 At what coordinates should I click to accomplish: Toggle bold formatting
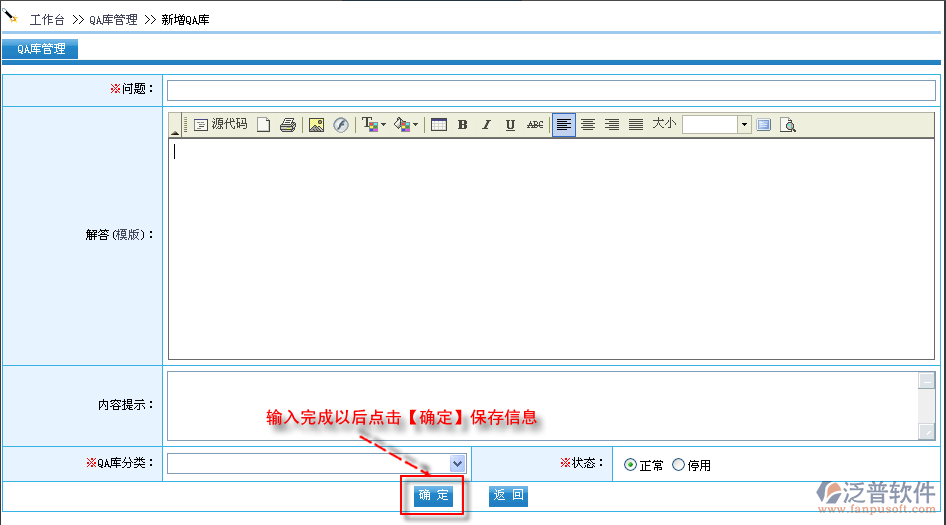[463, 125]
